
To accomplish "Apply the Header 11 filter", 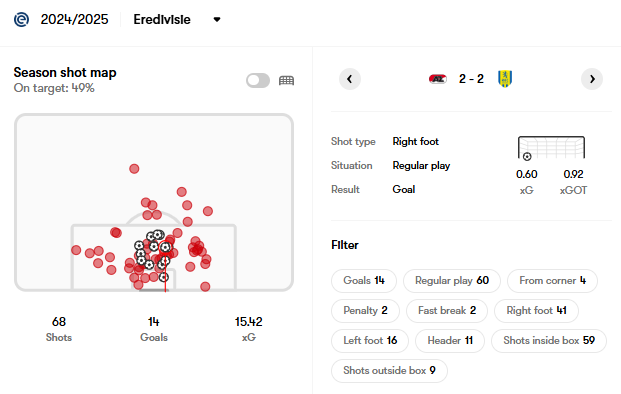I will click(450, 341).
